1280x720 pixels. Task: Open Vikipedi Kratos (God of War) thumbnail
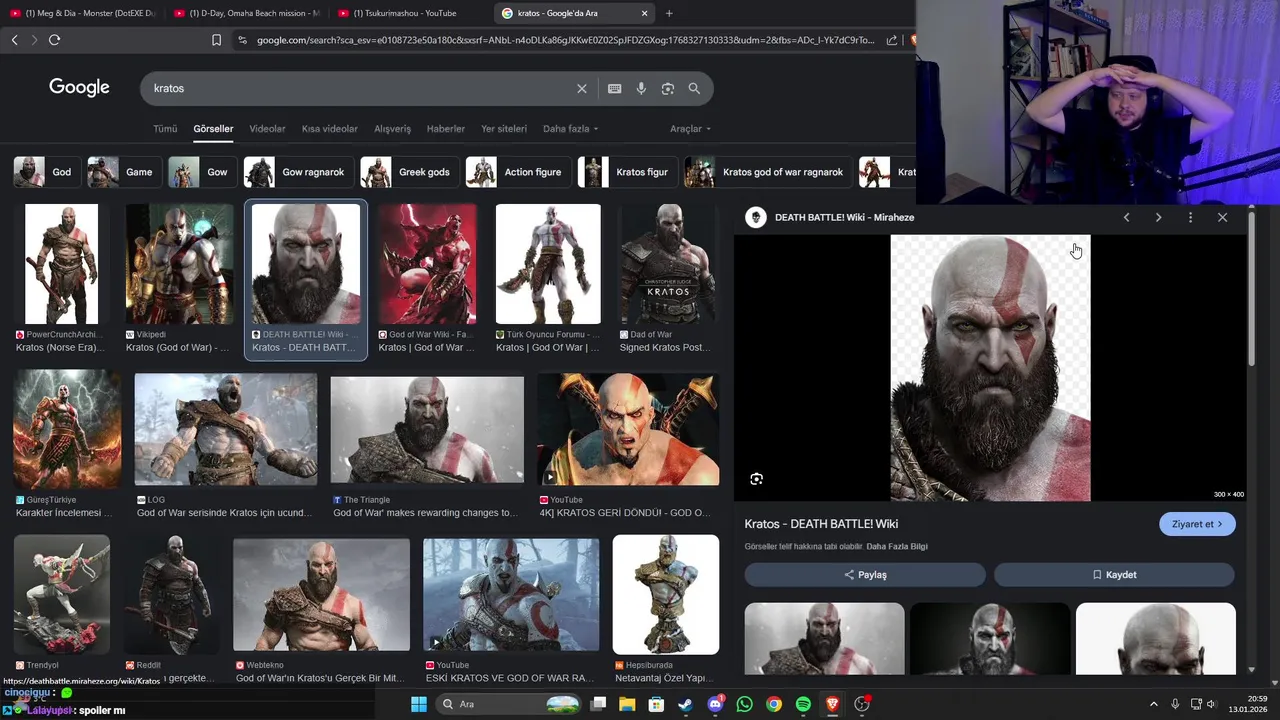coord(180,264)
